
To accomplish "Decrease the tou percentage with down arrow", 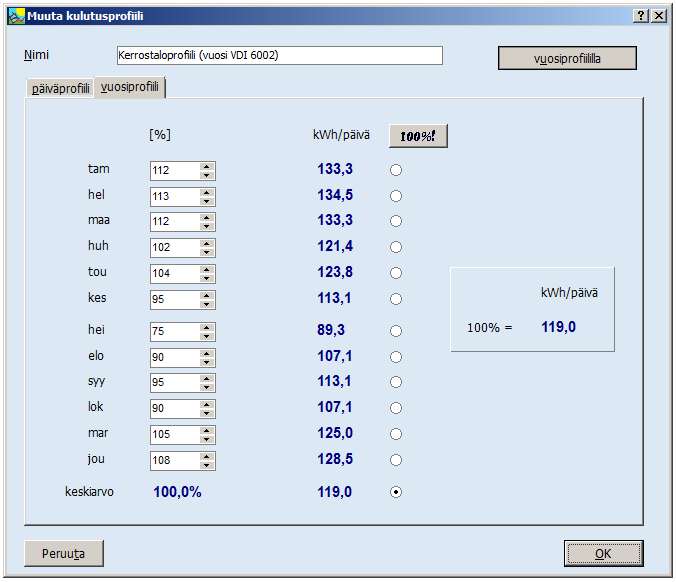I will coord(207,278).
